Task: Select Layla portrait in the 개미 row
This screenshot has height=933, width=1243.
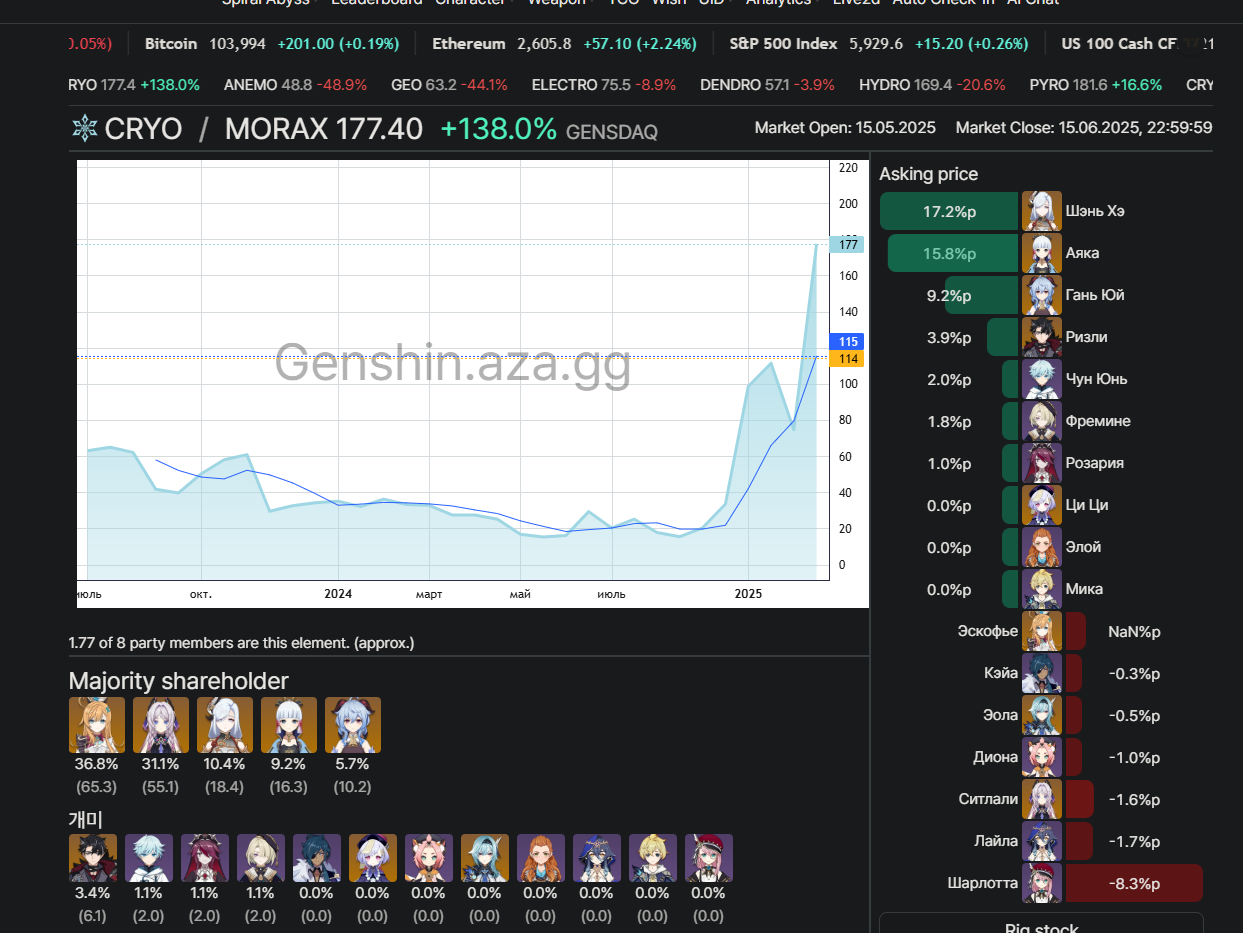Action: [x=597, y=858]
